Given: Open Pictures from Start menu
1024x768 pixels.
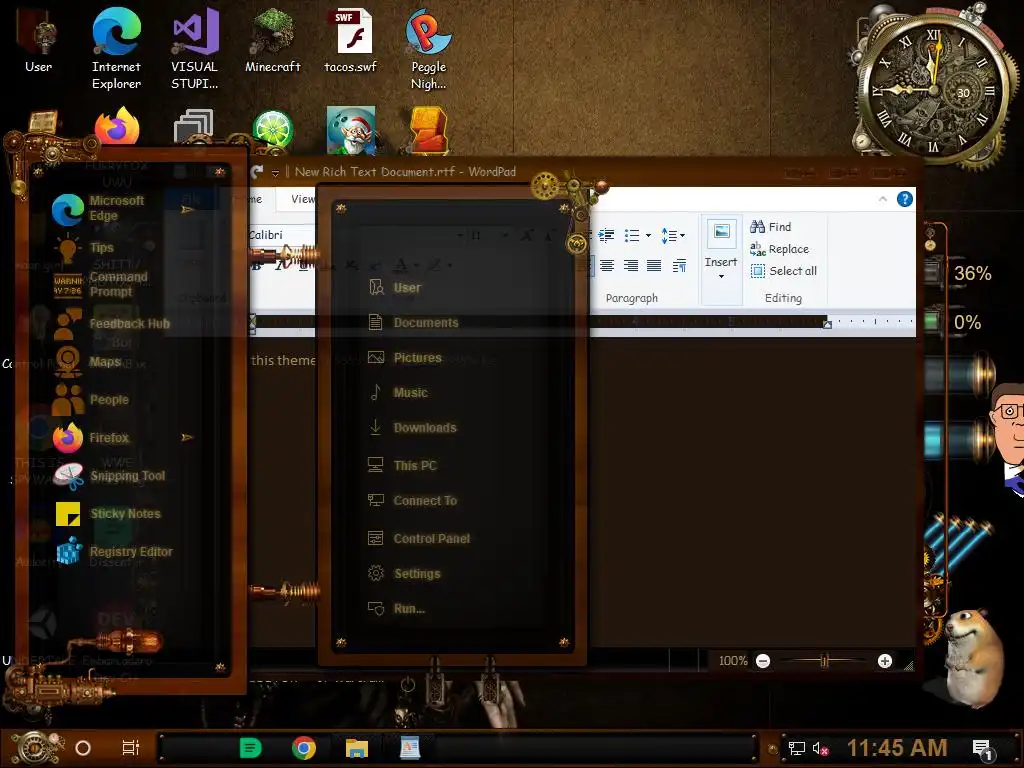Looking at the screenshot, I should tap(405, 358).
